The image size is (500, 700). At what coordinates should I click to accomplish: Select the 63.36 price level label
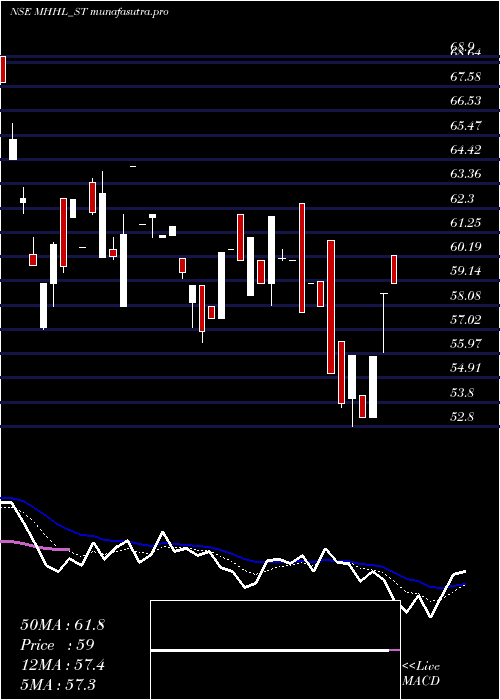pyautogui.click(x=466, y=174)
